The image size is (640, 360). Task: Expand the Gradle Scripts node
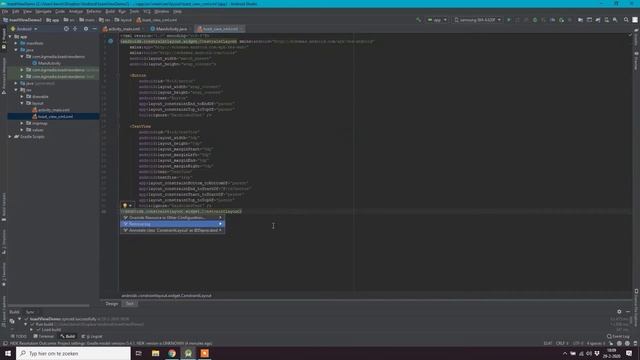10,137
